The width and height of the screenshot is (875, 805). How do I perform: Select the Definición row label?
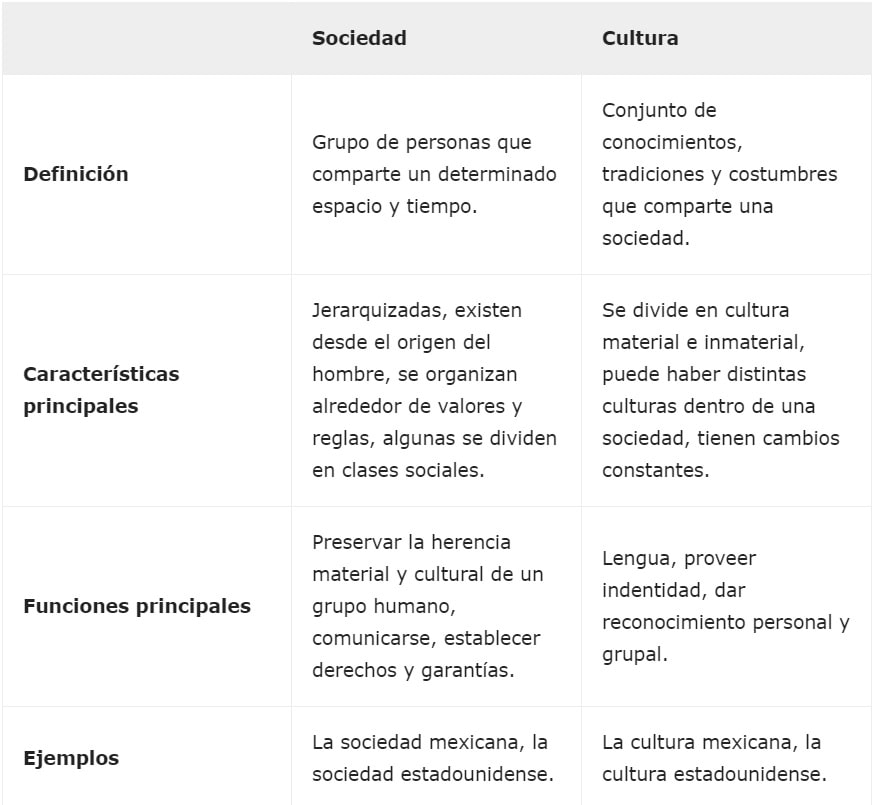[76, 174]
